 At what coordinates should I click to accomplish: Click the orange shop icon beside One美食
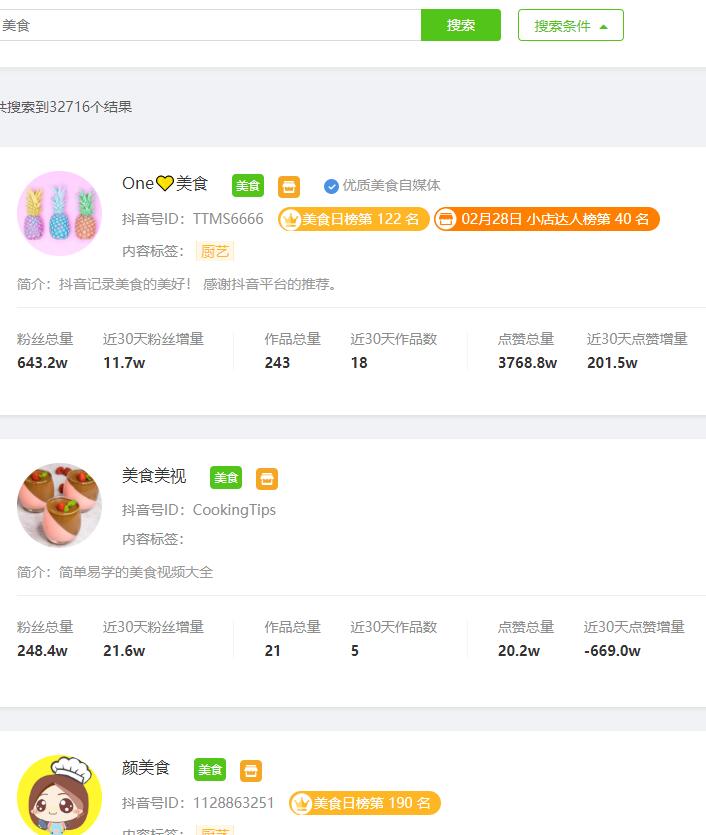coord(289,187)
